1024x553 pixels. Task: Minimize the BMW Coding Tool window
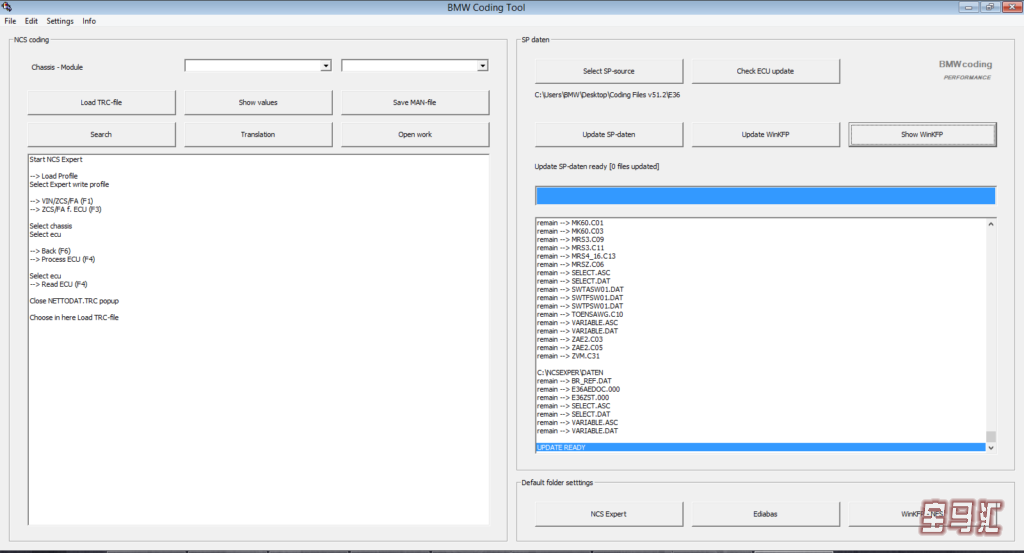tap(968, 7)
